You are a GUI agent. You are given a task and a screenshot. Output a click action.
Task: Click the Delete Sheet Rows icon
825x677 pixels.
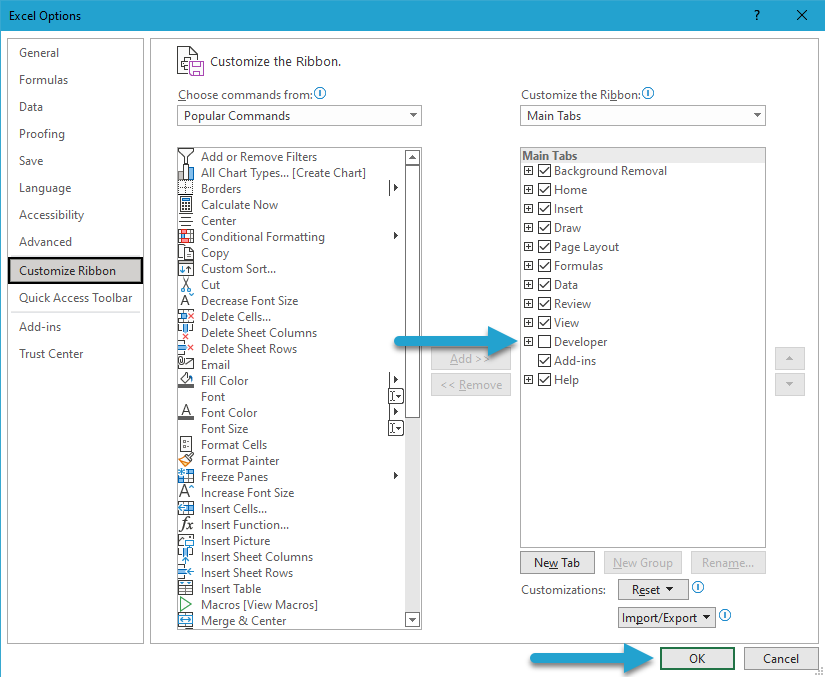[x=186, y=349]
